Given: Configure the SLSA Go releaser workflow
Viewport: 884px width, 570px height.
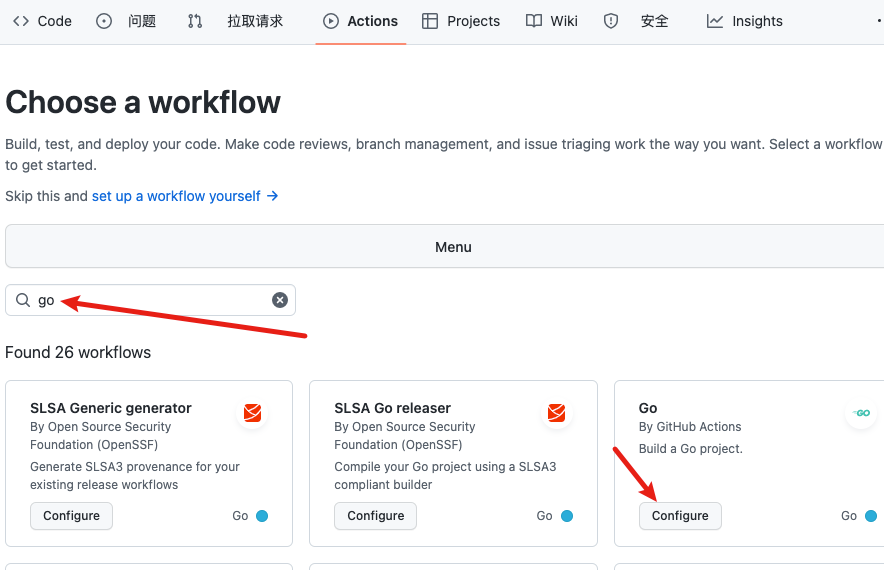Looking at the screenshot, I should (375, 516).
